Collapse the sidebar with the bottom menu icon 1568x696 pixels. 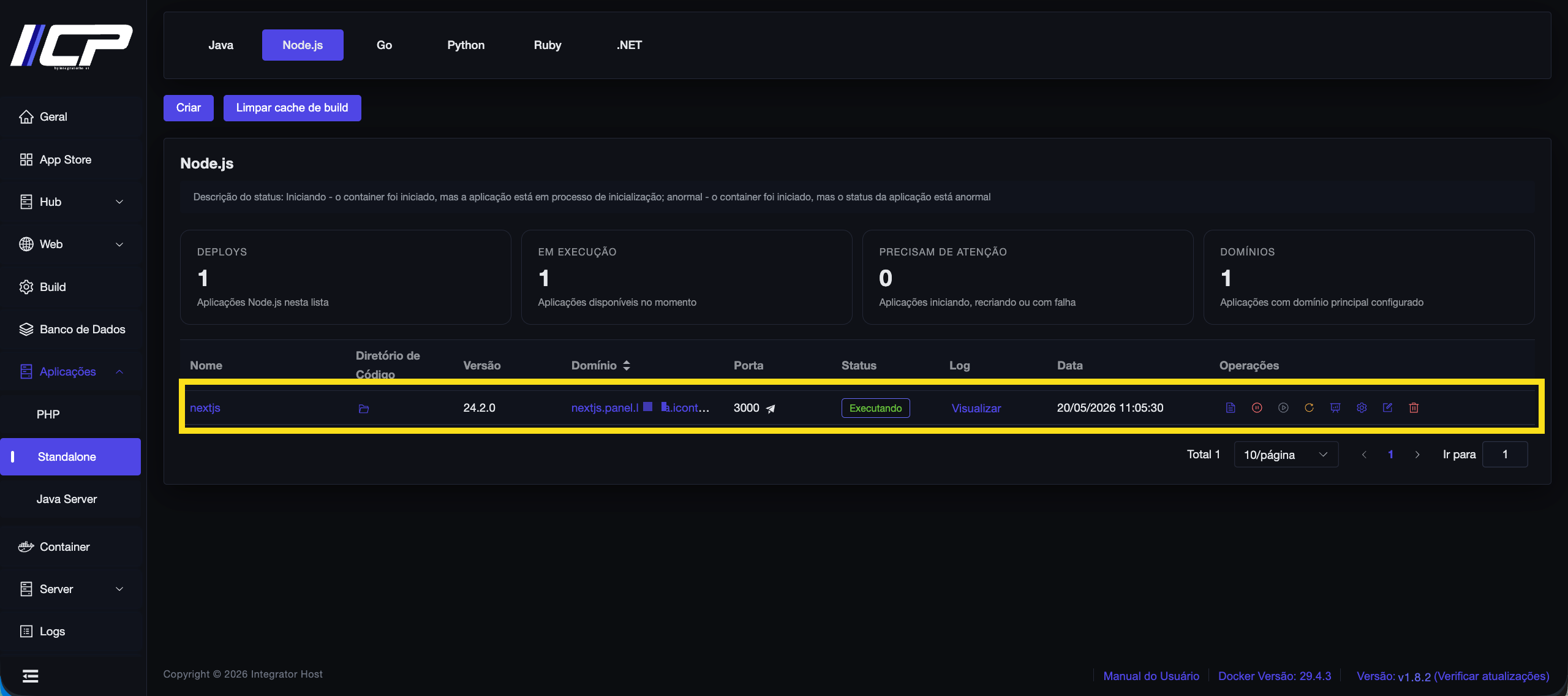click(x=30, y=676)
